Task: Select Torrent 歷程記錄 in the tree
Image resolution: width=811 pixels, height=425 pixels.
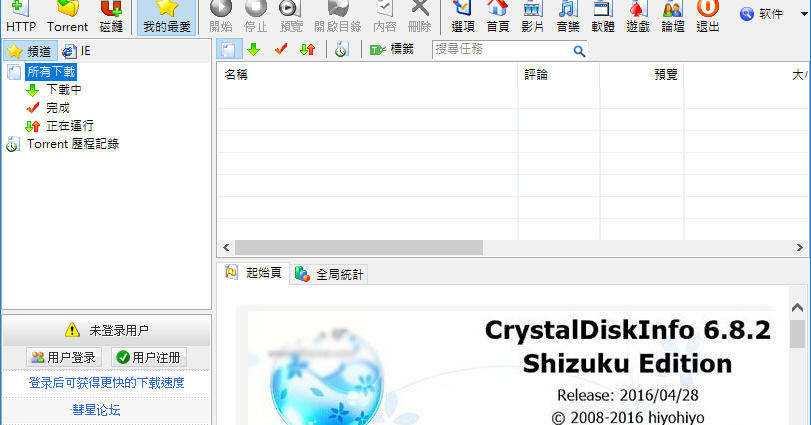Action: click(x=73, y=144)
